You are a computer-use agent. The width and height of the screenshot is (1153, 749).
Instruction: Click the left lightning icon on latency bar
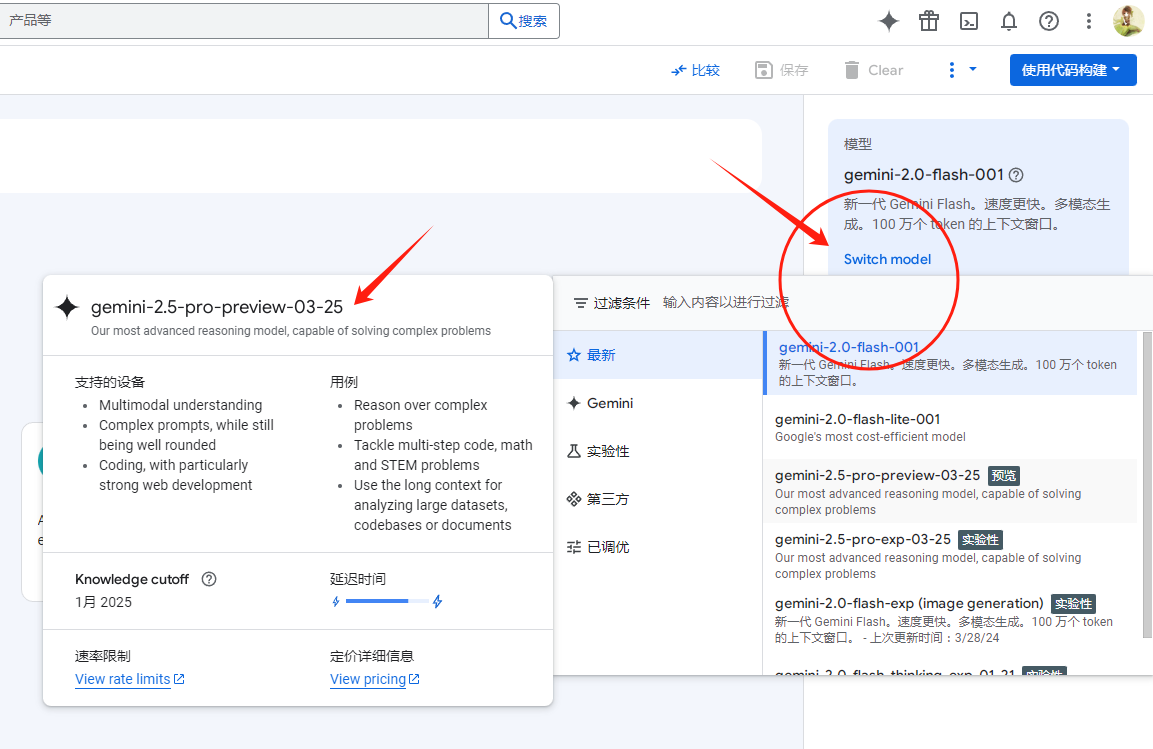click(x=336, y=601)
